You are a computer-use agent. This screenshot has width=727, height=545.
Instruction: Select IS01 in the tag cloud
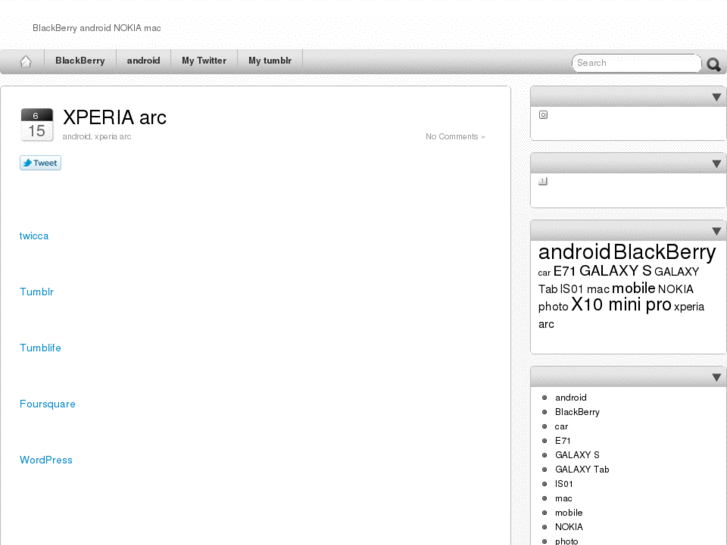point(571,289)
